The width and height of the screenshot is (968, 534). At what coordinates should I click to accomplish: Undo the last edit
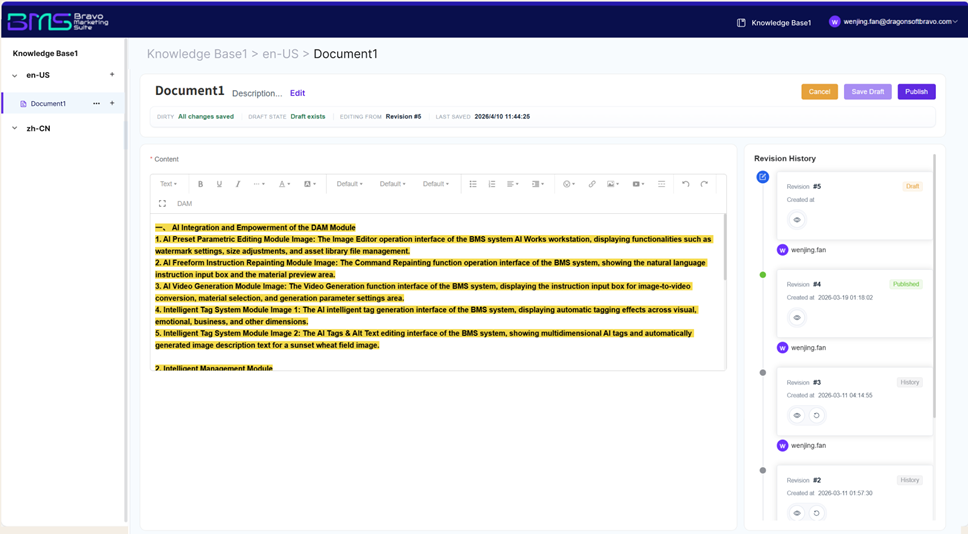[685, 184]
